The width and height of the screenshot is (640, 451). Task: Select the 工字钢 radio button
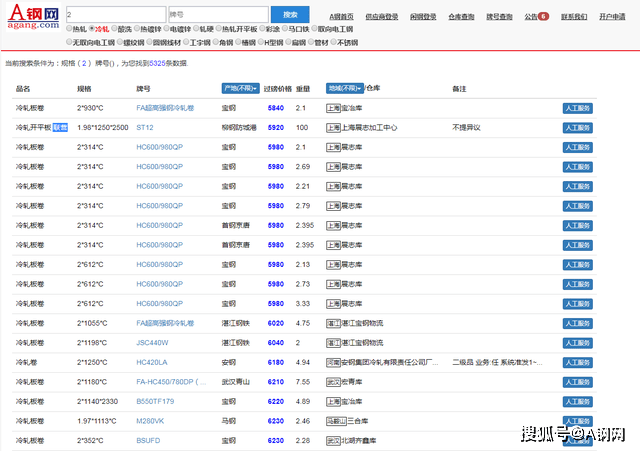click(x=186, y=42)
